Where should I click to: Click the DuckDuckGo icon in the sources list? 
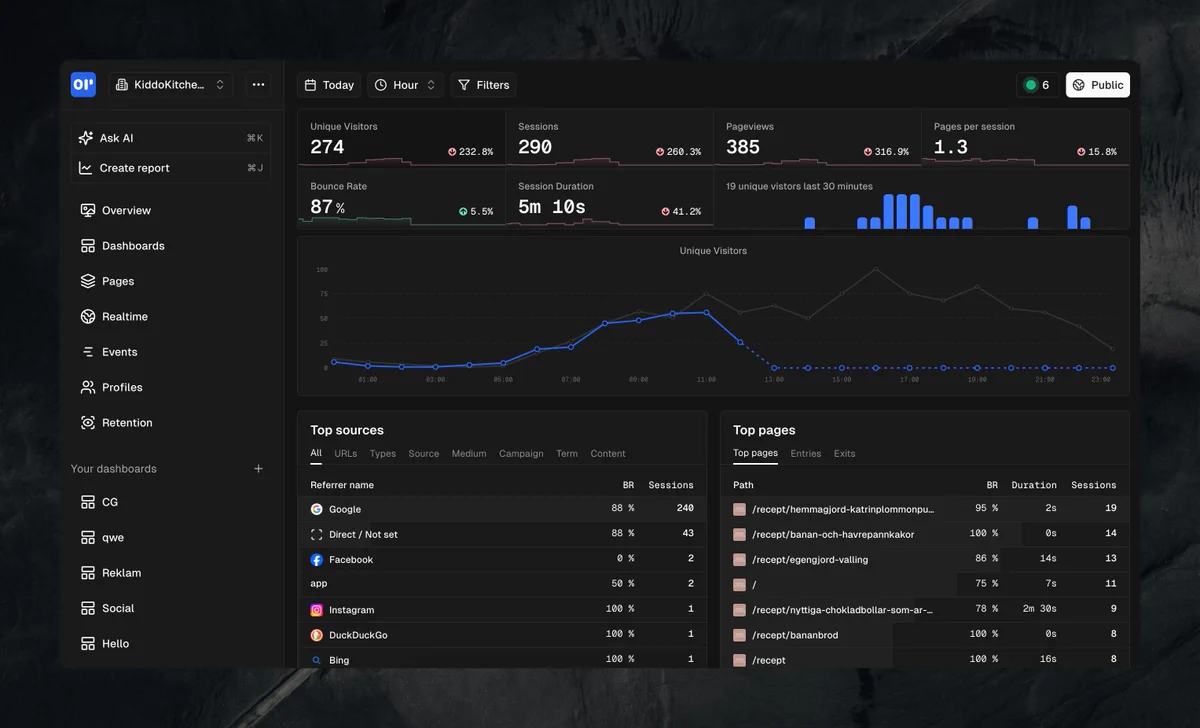pos(317,635)
